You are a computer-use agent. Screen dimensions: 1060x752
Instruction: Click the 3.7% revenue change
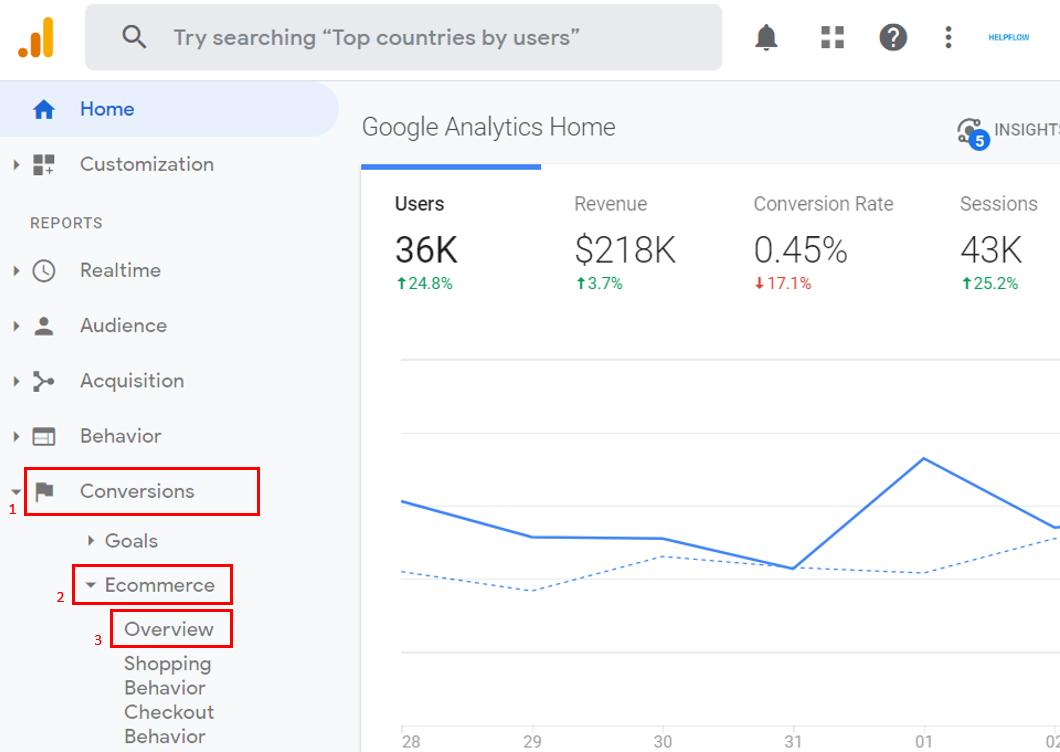click(599, 283)
